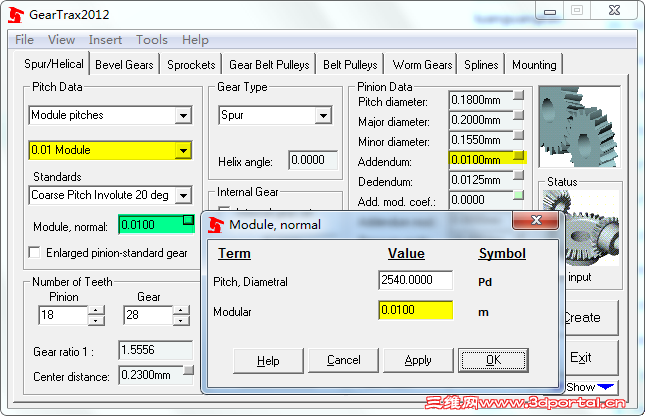The width and height of the screenshot is (645, 416).
Task: Switch to the Splines tab
Action: point(481,65)
